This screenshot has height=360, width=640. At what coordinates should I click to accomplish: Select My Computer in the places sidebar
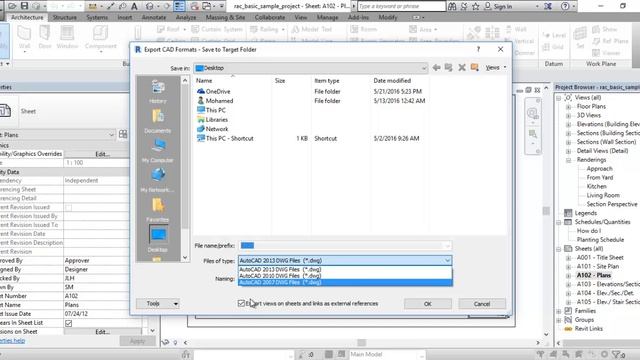(x=158, y=151)
